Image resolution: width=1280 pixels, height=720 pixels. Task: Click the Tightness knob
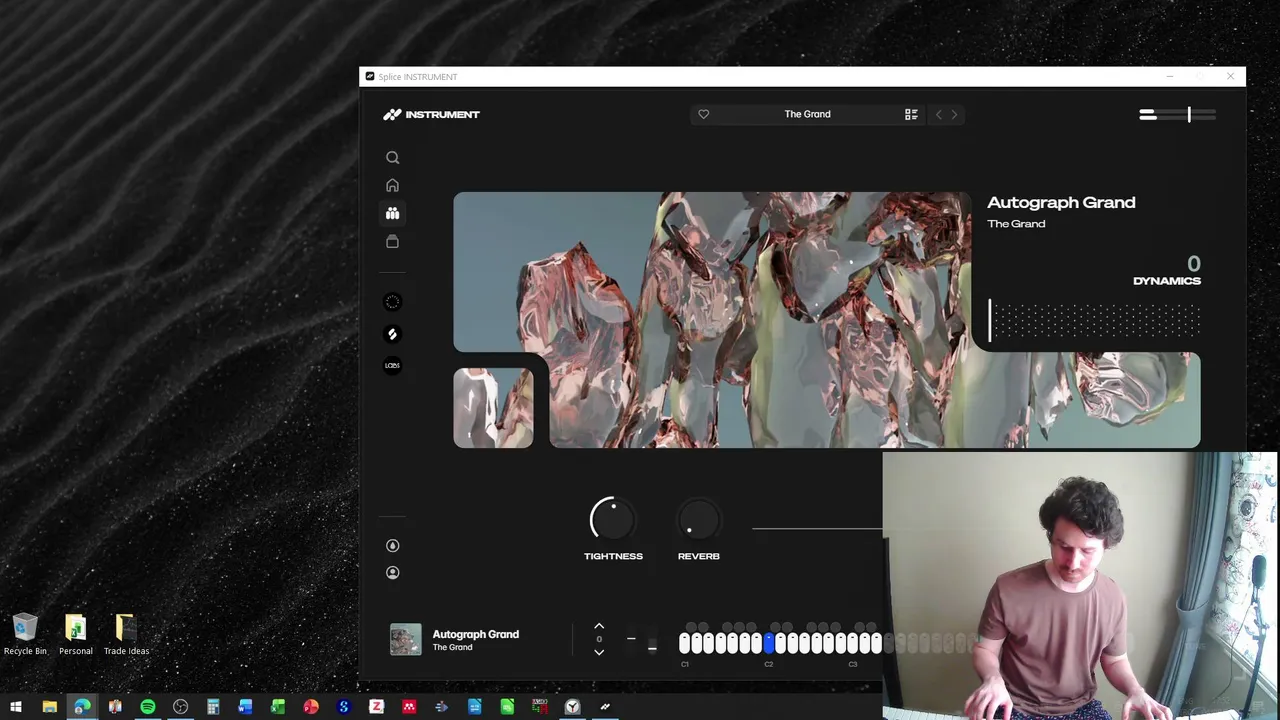click(612, 520)
